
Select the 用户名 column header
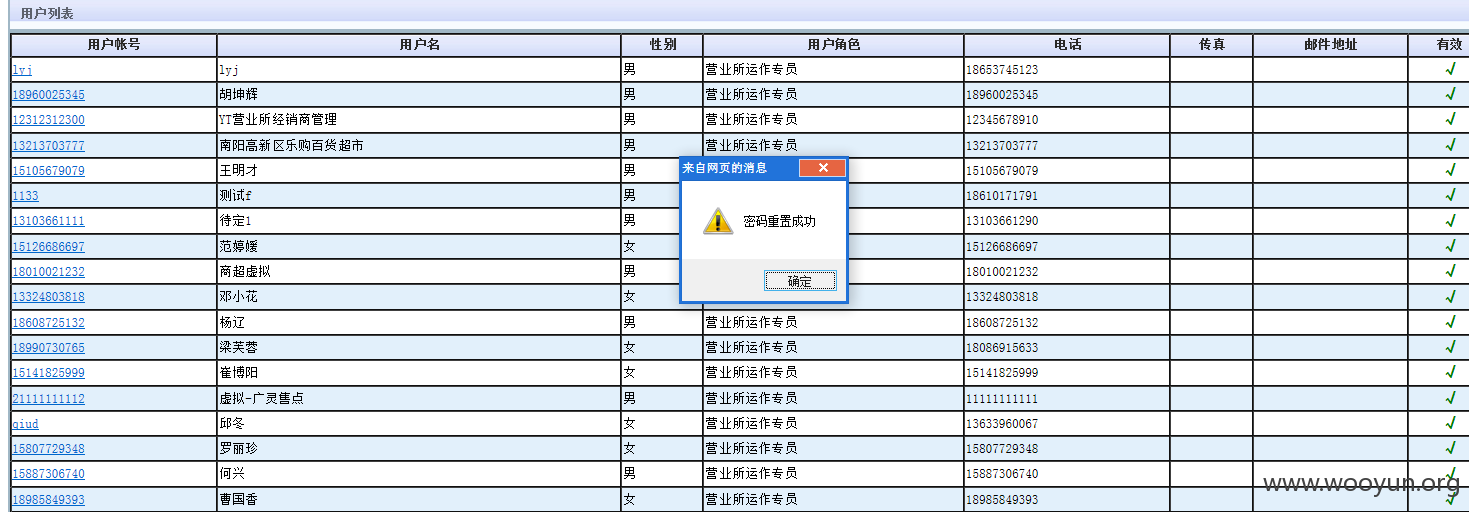419,45
